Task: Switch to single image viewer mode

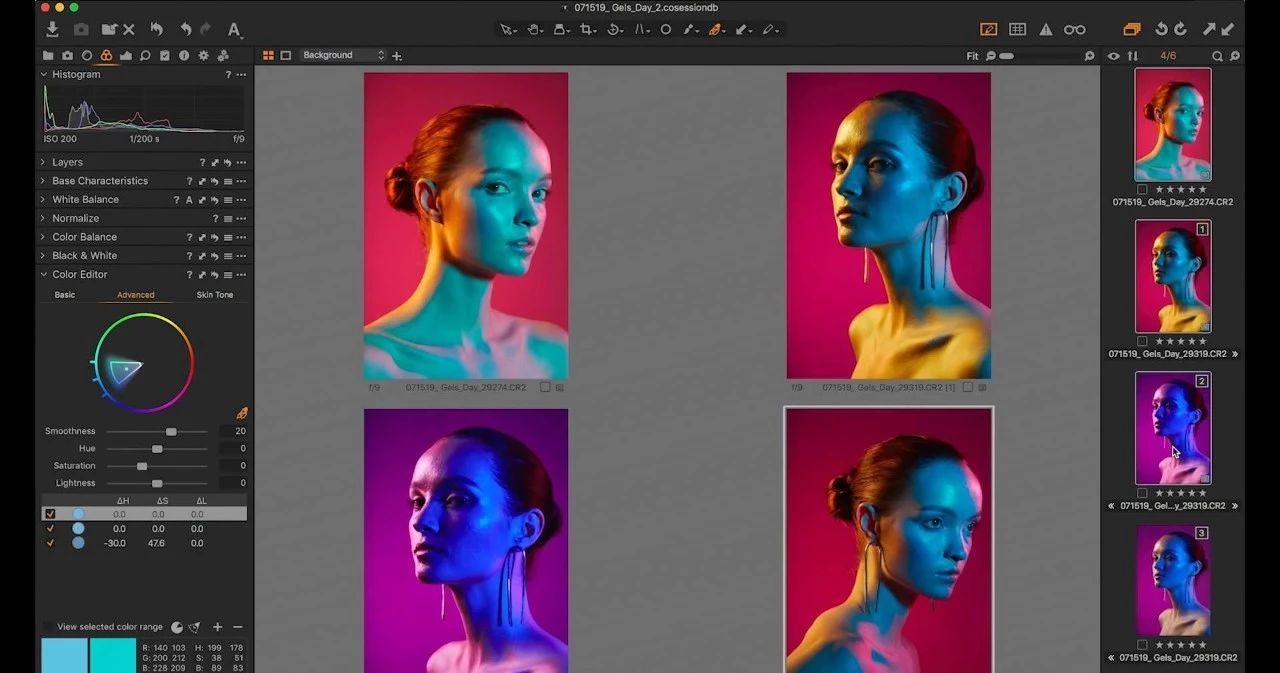Action: (x=286, y=56)
